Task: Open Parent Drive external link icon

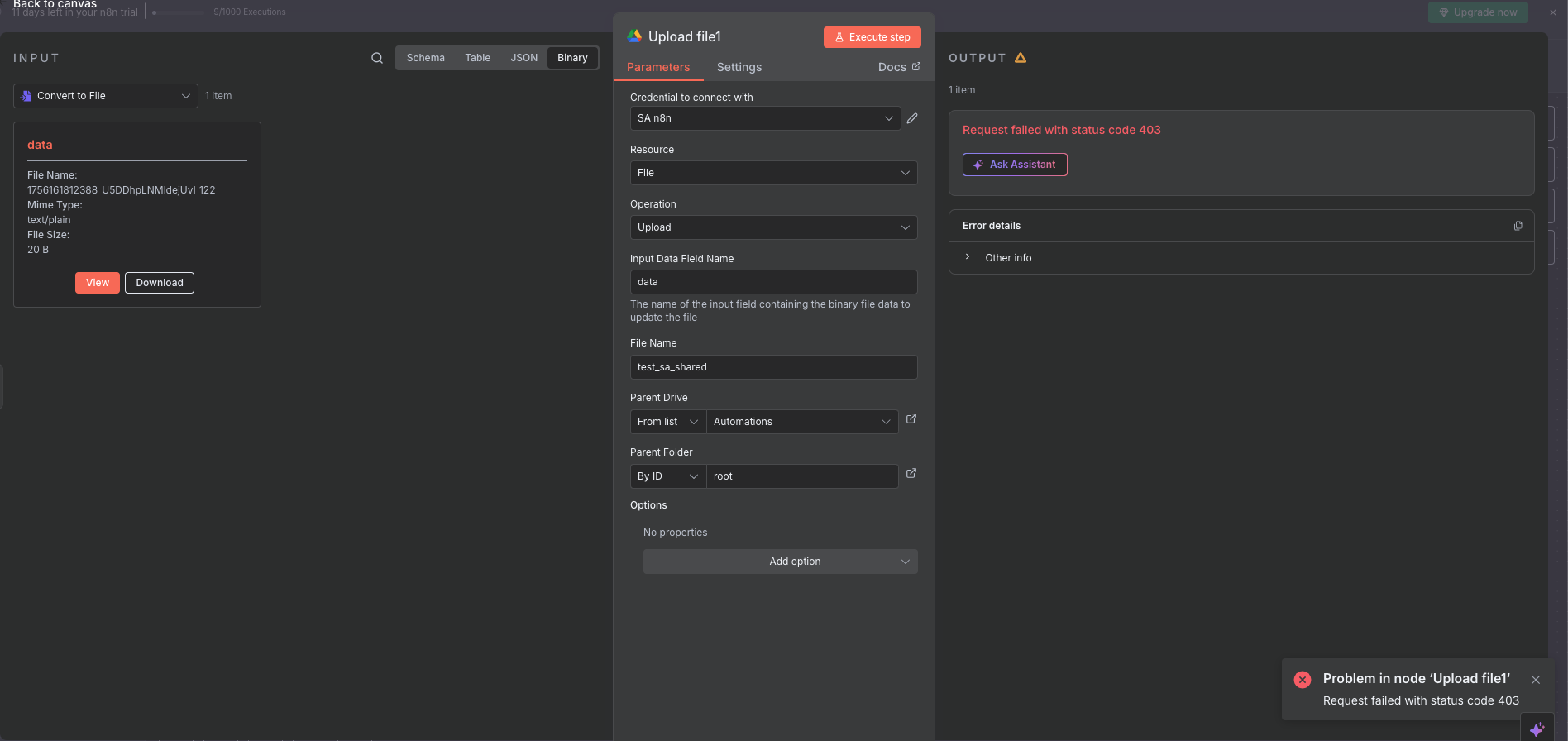Action: pyautogui.click(x=911, y=419)
